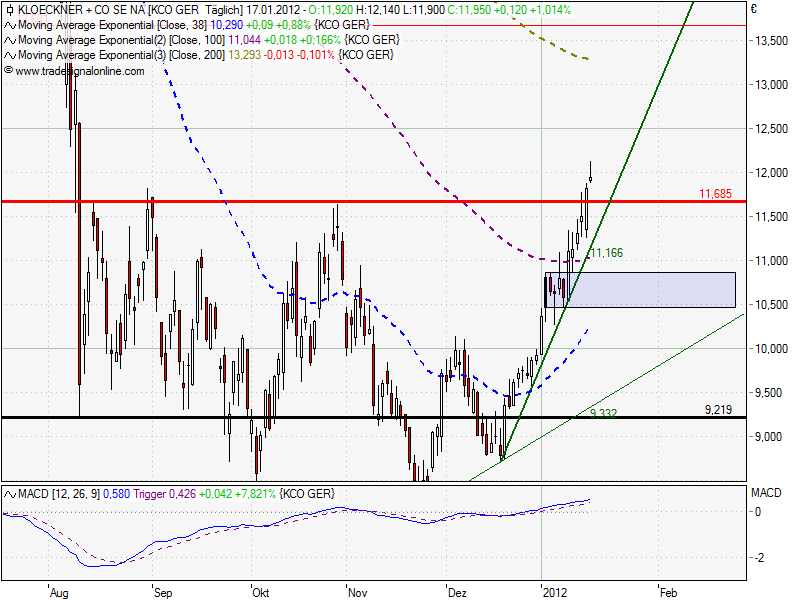Click the 11,000 price axis label
Image resolution: width=800 pixels, height=600 pixels.
click(x=771, y=261)
